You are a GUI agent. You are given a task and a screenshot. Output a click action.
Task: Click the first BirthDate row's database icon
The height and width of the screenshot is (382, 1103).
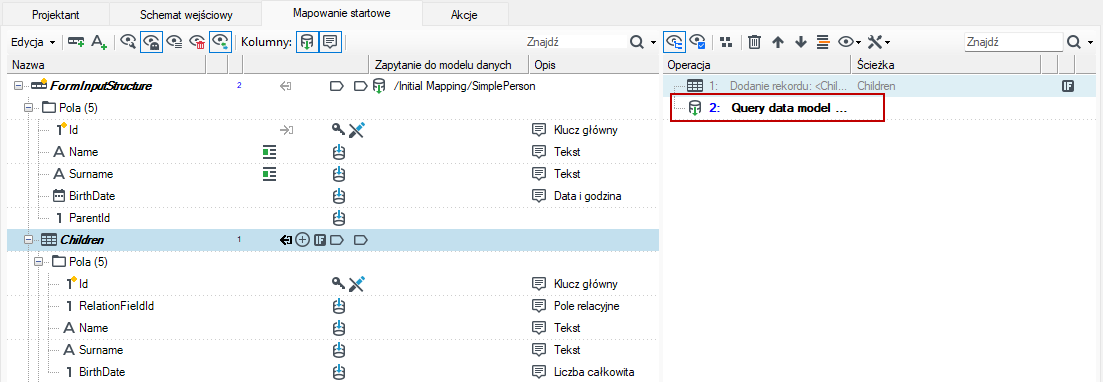(339, 196)
